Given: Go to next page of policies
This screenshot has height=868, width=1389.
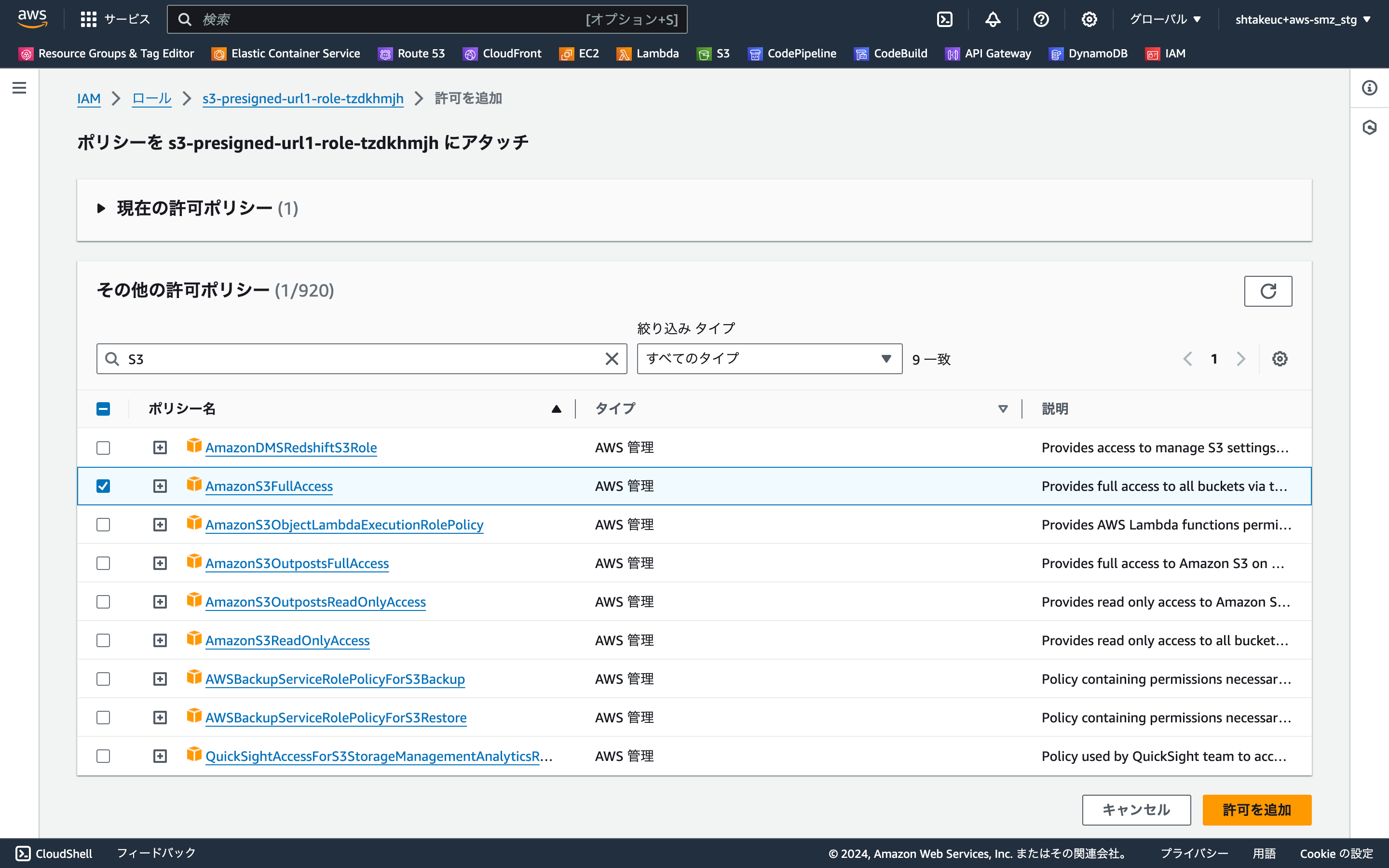Looking at the screenshot, I should point(1240,359).
